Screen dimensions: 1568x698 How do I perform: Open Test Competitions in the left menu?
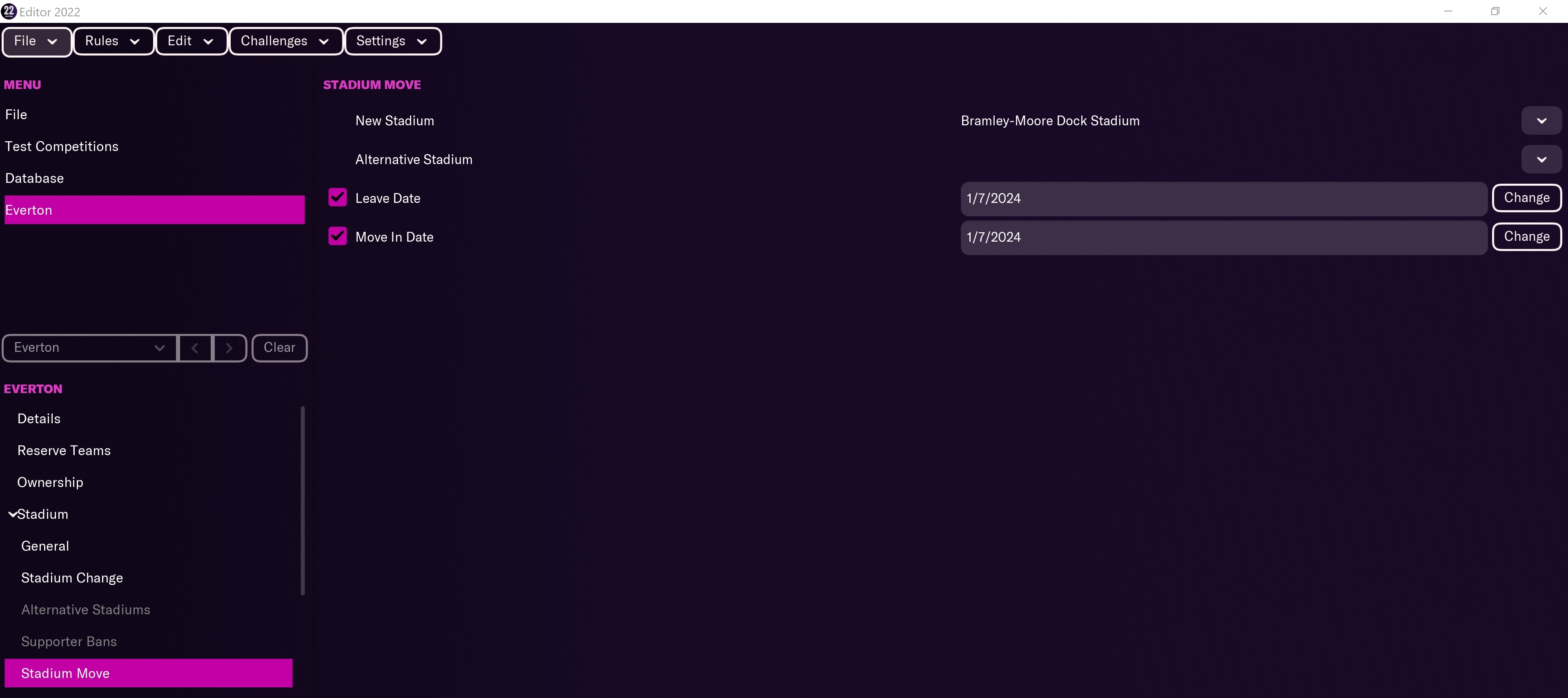coord(154,147)
